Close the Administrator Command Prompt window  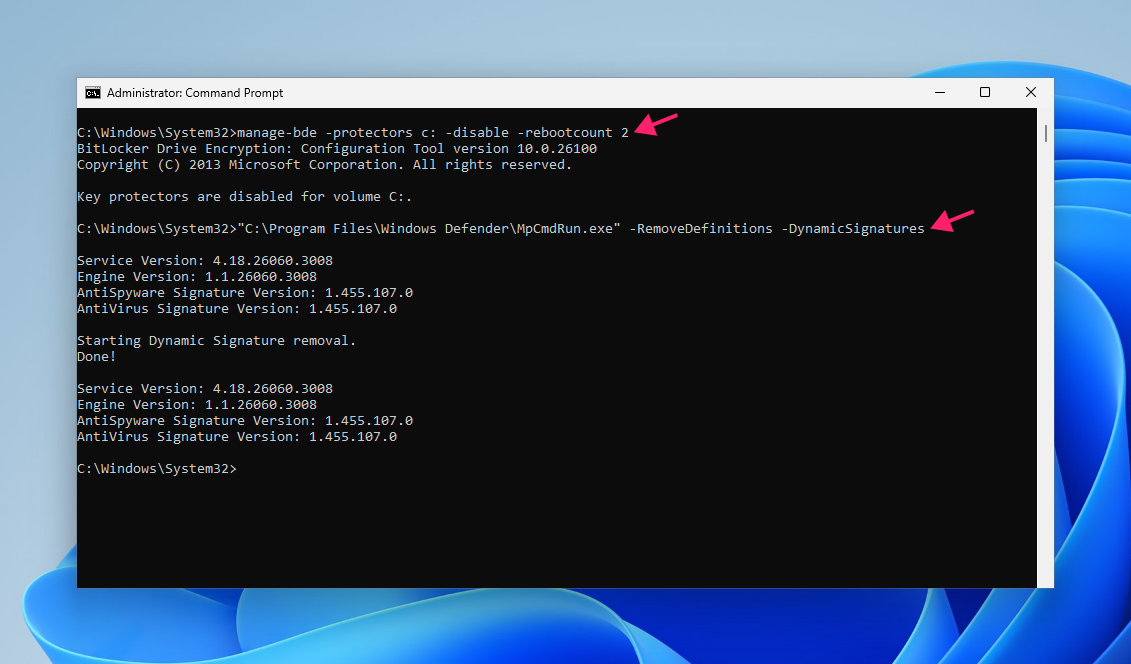(1031, 92)
